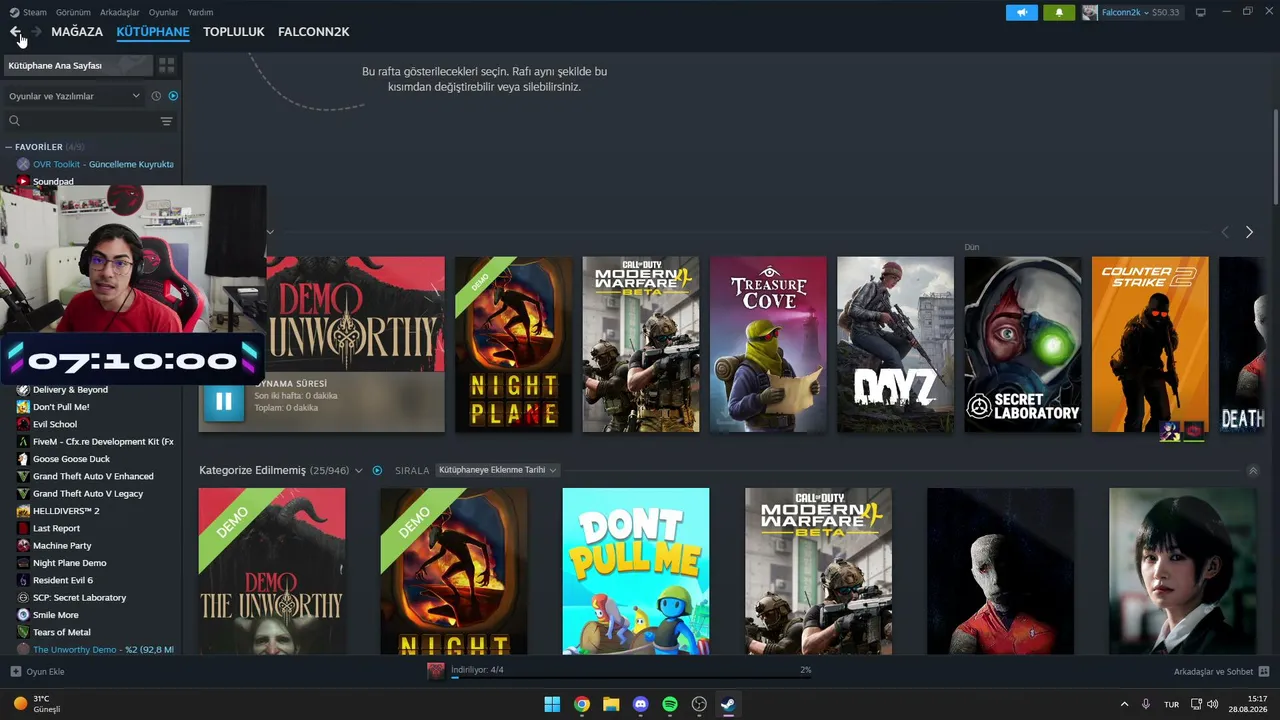This screenshot has width=1280, height=720.
Task: Open Spotify from the taskbar
Action: point(670,704)
